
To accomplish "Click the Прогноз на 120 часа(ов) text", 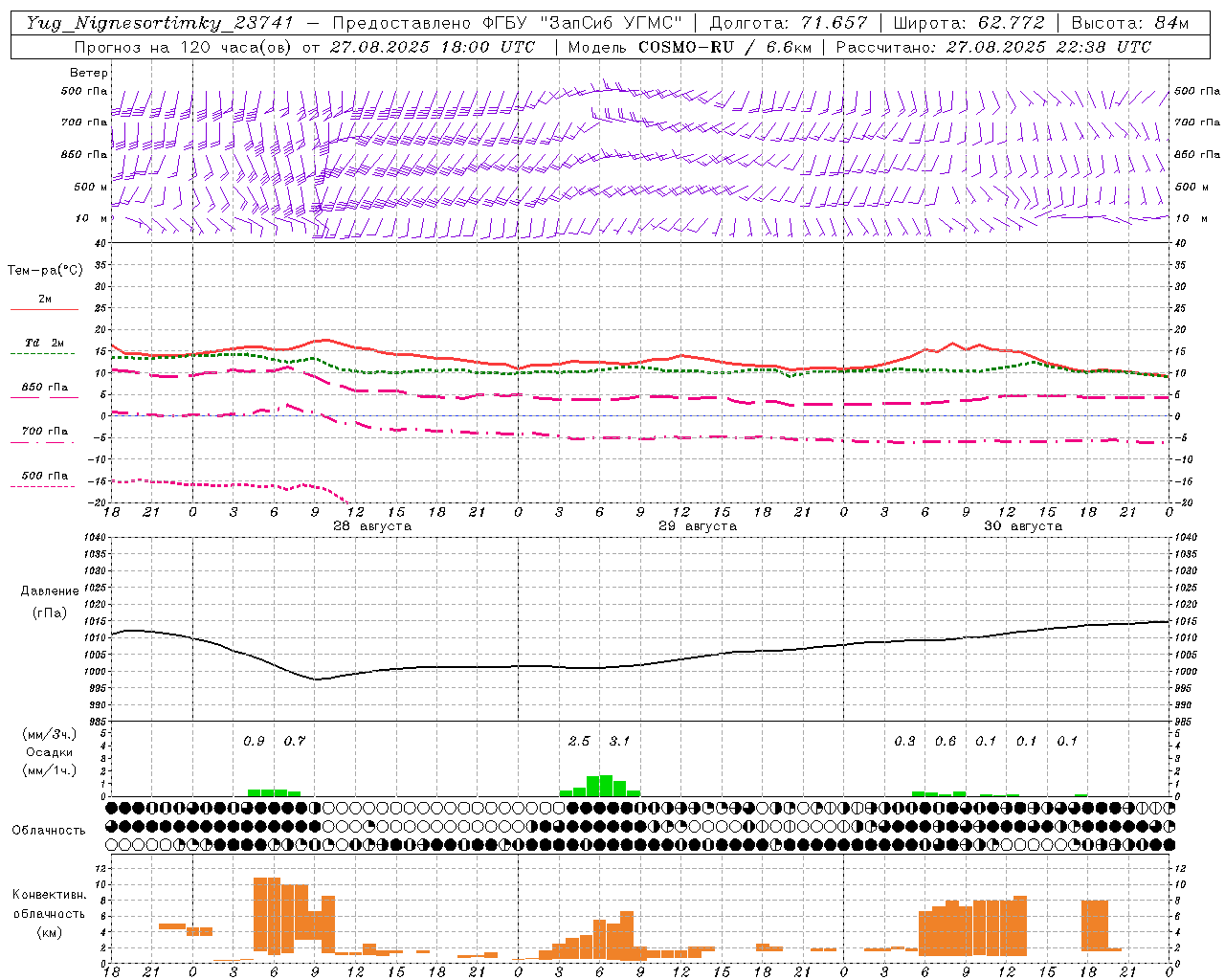I will (x=184, y=47).
